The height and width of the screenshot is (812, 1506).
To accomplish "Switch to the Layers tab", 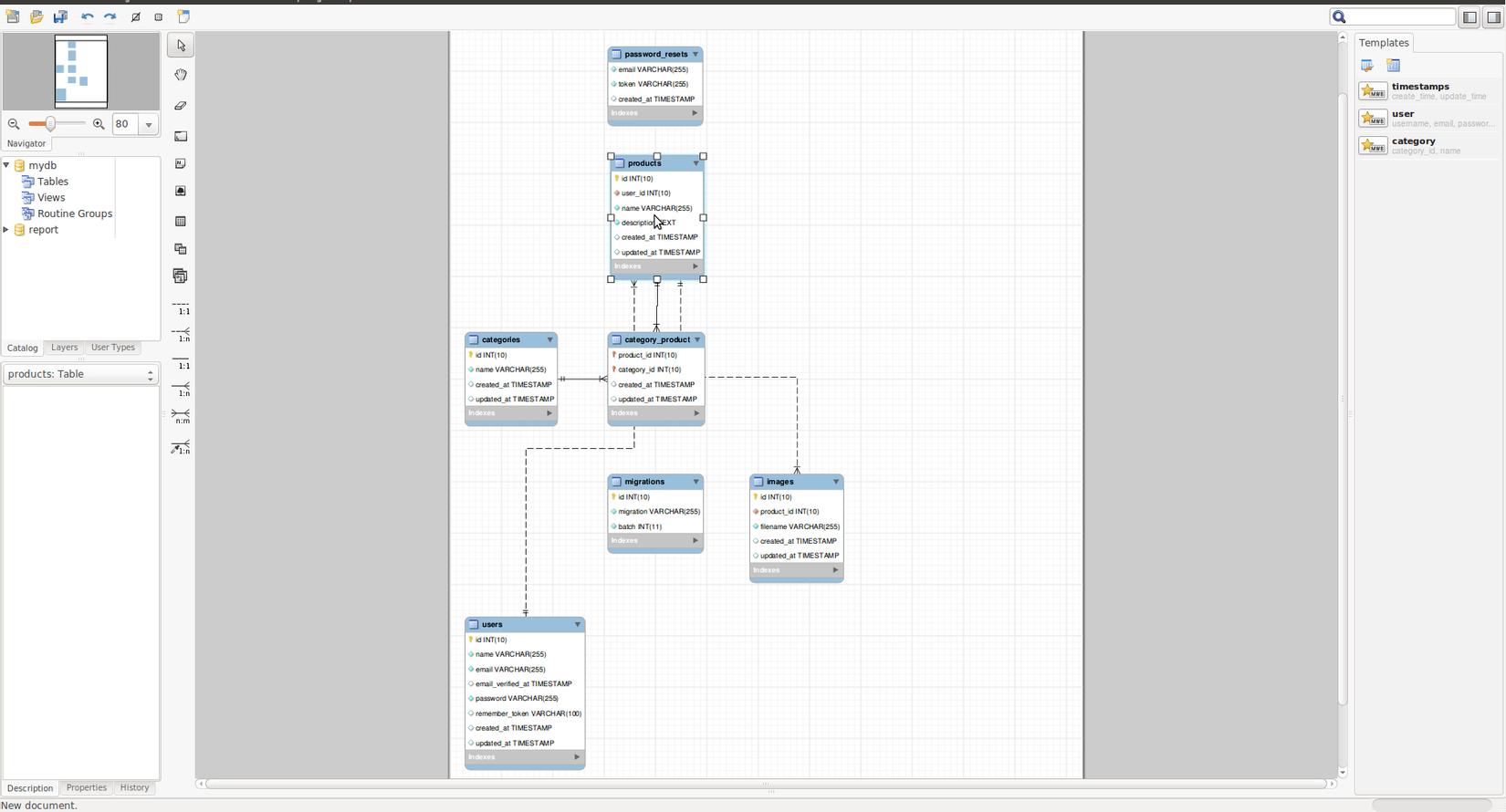I will pyautogui.click(x=64, y=348).
